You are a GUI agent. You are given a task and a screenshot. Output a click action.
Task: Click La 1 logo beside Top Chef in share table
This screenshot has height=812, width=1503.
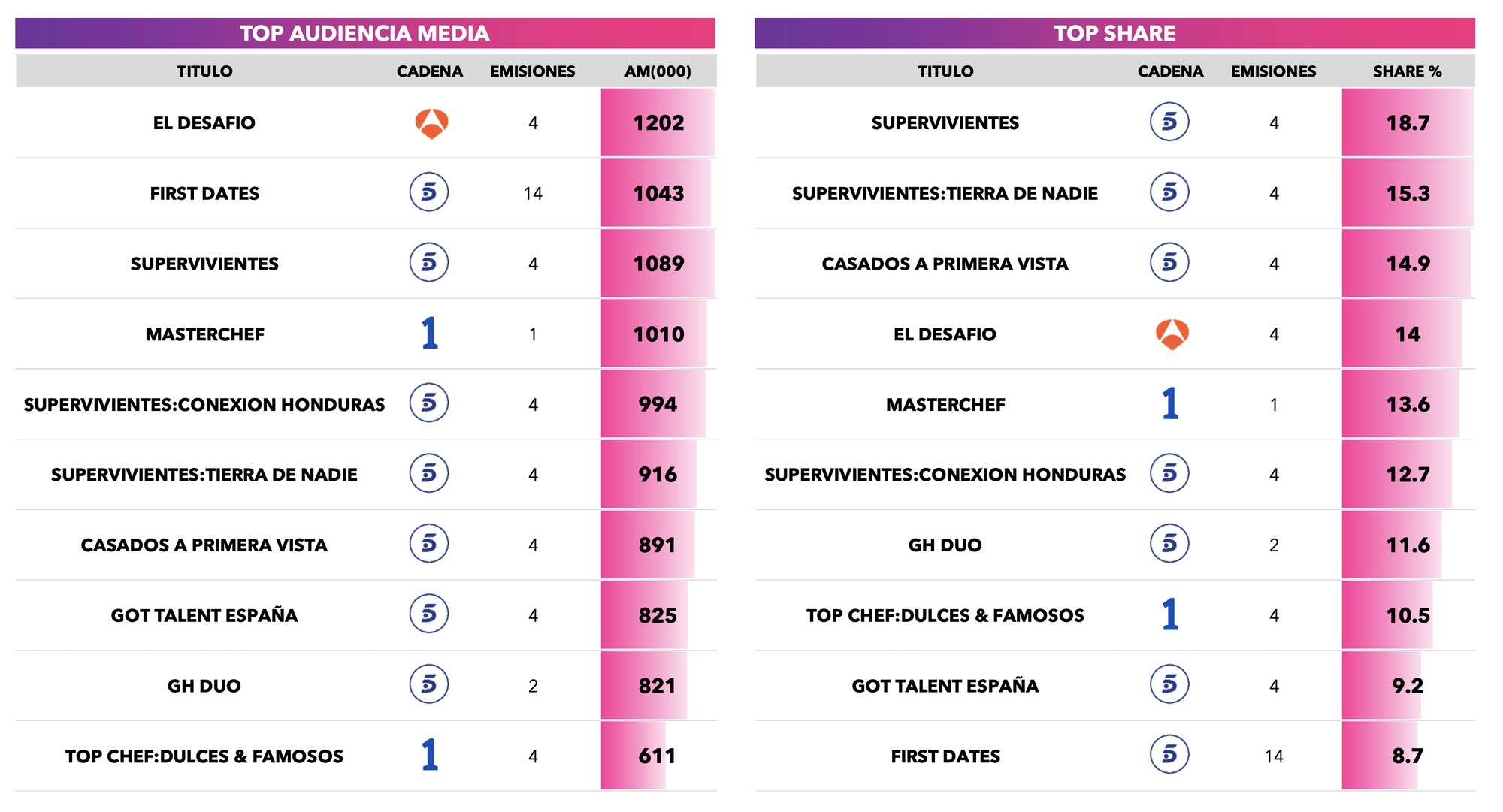[1170, 614]
